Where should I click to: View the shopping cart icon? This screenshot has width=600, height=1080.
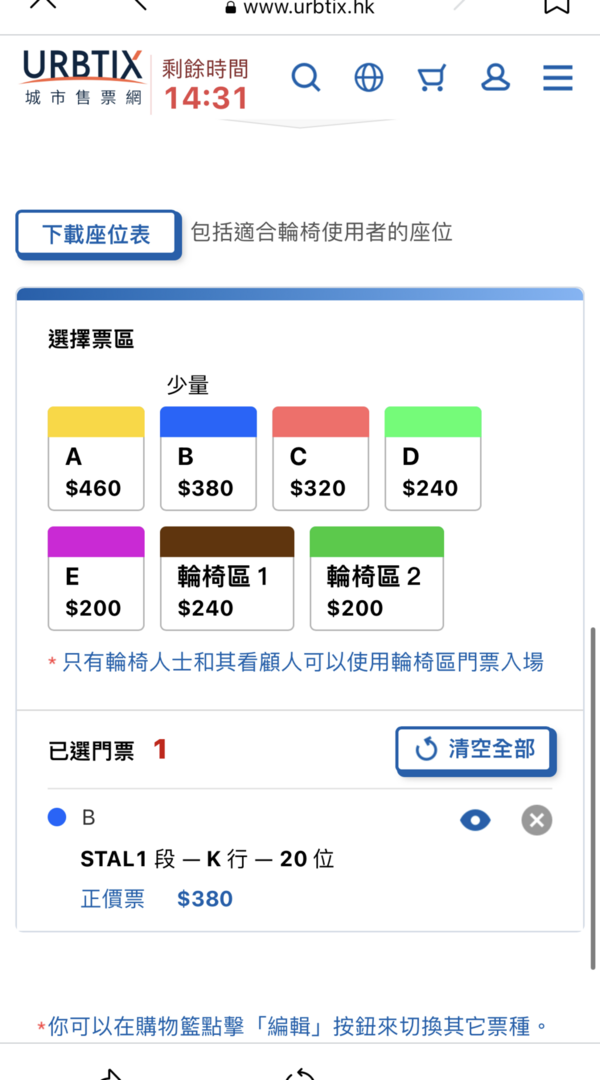click(x=431, y=78)
